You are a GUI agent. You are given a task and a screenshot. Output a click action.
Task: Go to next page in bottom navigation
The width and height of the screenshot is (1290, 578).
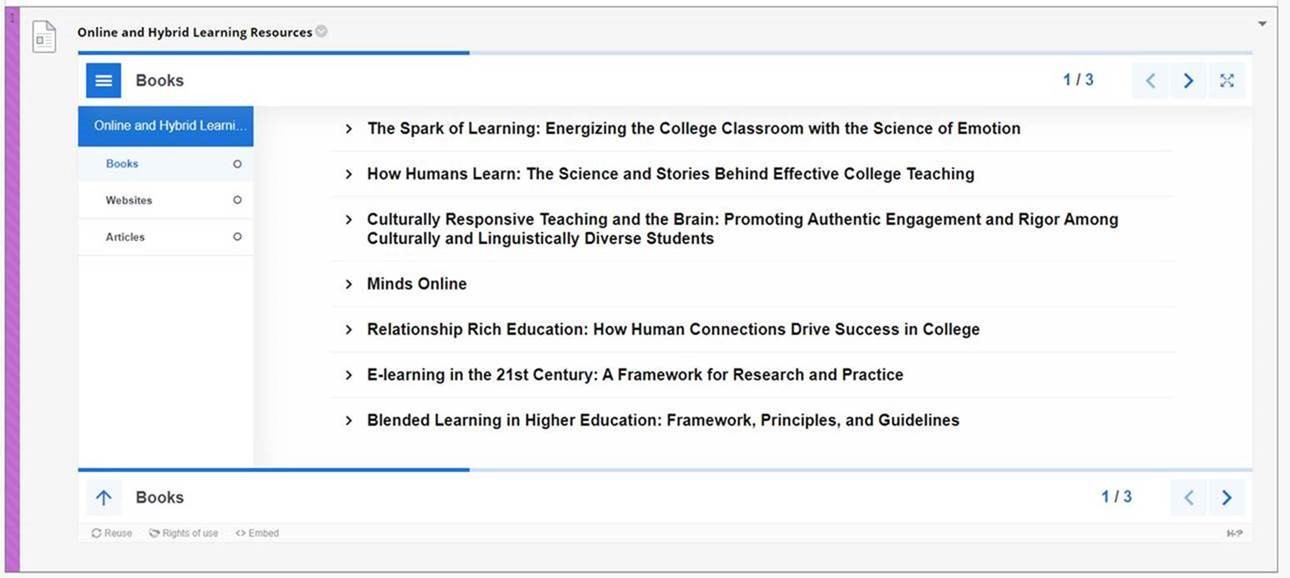pos(1226,497)
